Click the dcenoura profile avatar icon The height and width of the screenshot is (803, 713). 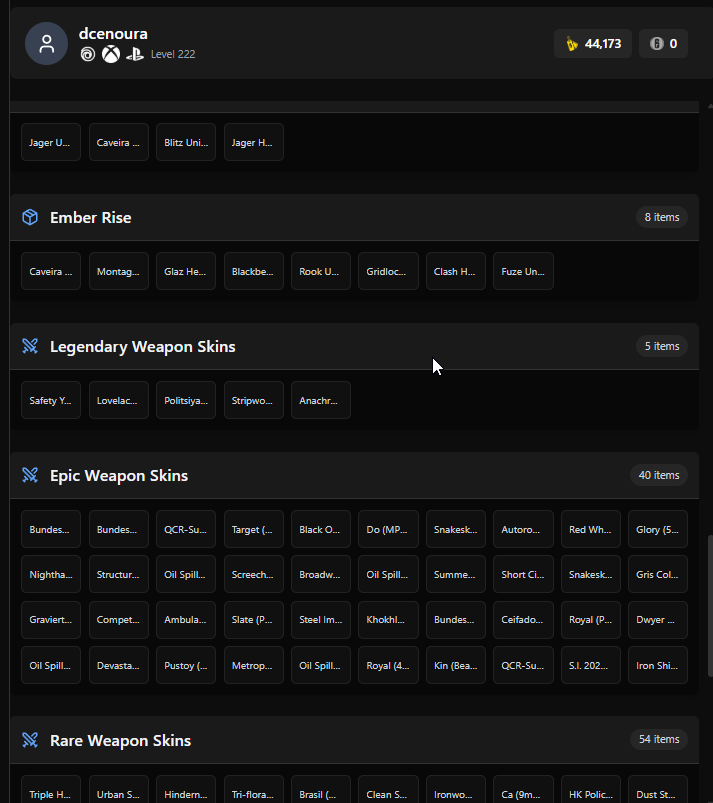pyautogui.click(x=47, y=44)
